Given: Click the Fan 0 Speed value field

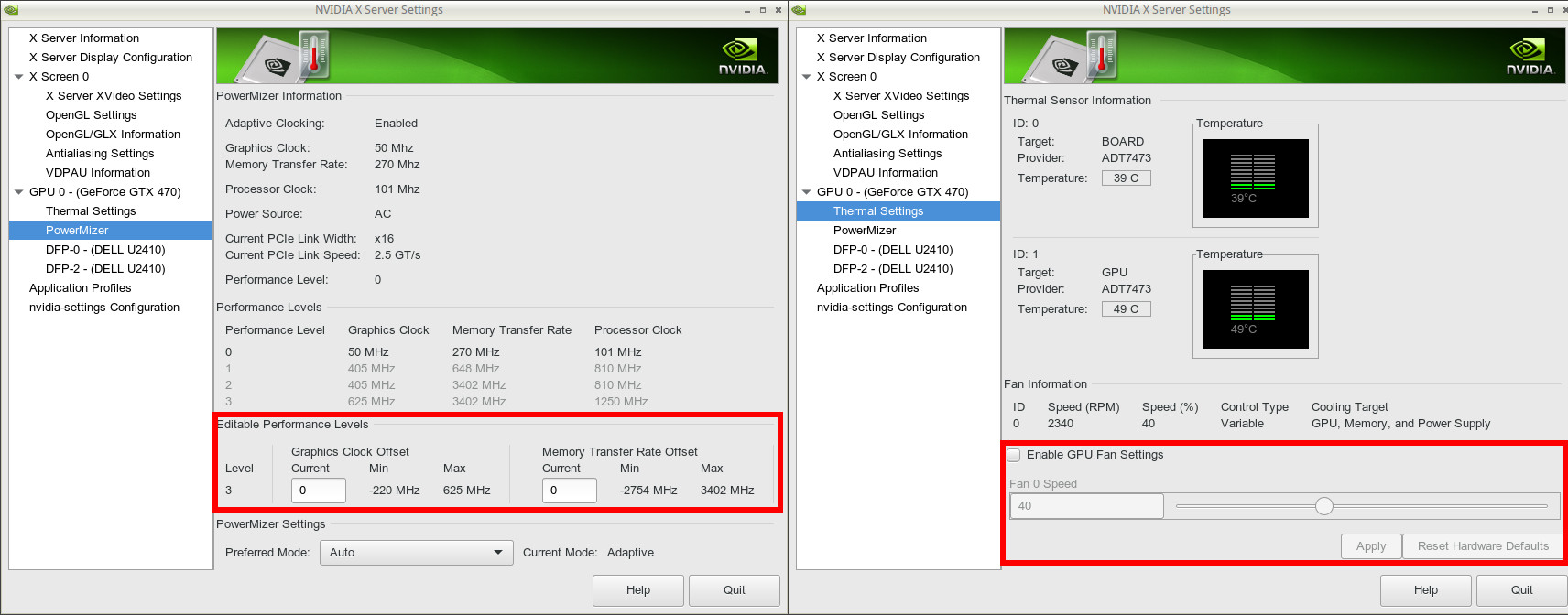Looking at the screenshot, I should tap(1086, 506).
